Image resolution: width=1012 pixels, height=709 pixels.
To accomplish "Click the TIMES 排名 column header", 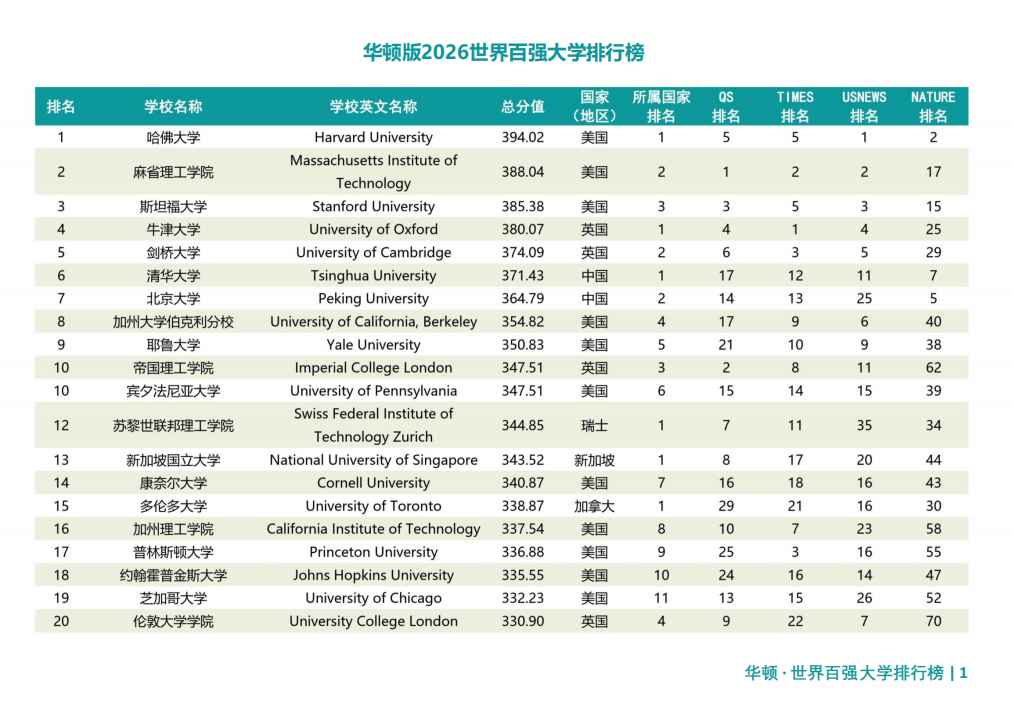I will pyautogui.click(x=795, y=106).
